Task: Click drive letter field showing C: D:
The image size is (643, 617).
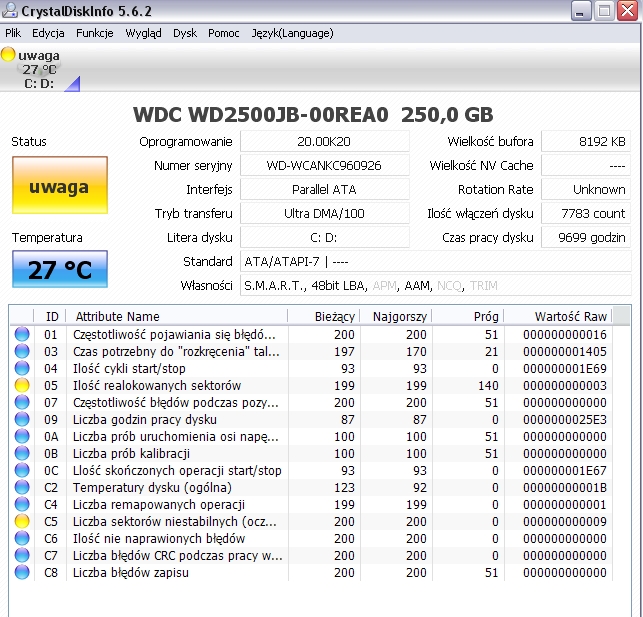Action: tap(324, 238)
